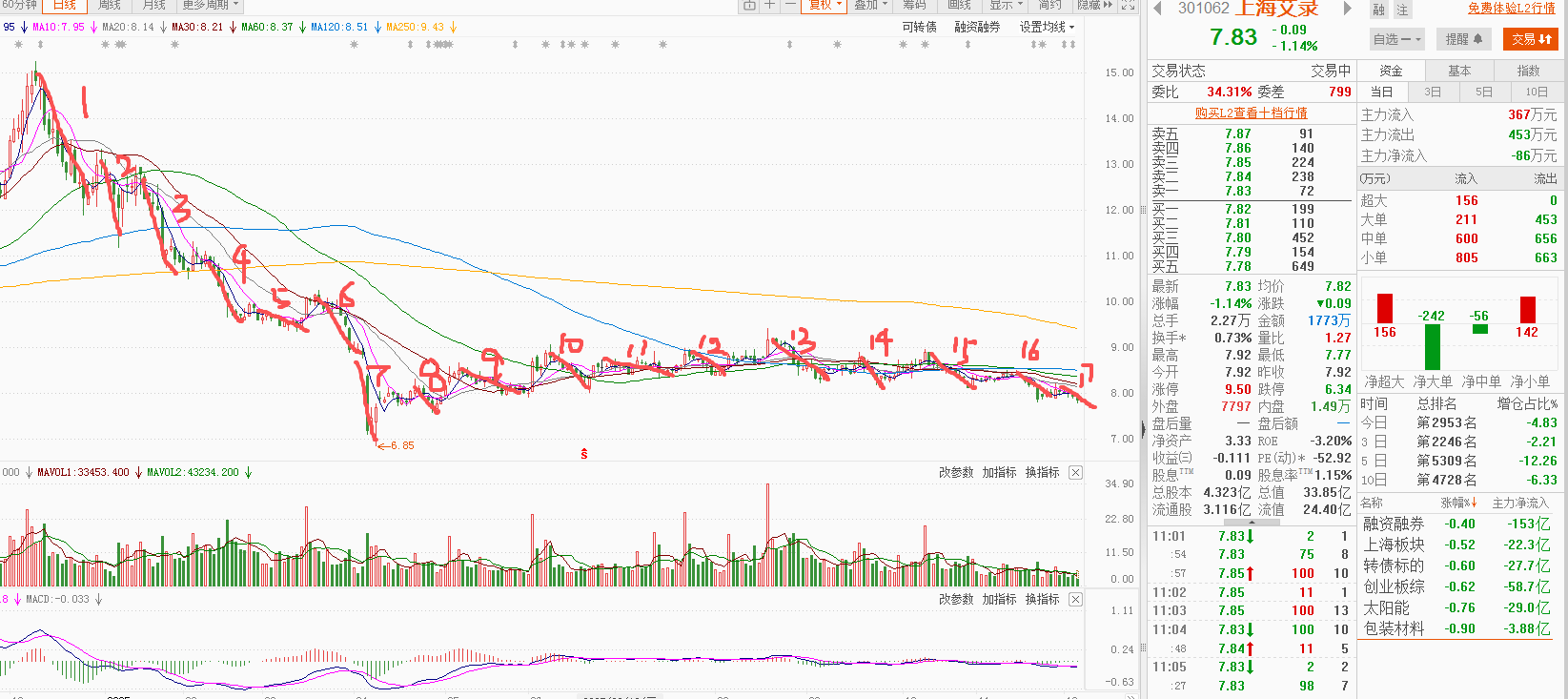Screen dimensions: 1568x699
Task: Open the 购买L2查看十档行情 link
Action: click(x=1252, y=113)
